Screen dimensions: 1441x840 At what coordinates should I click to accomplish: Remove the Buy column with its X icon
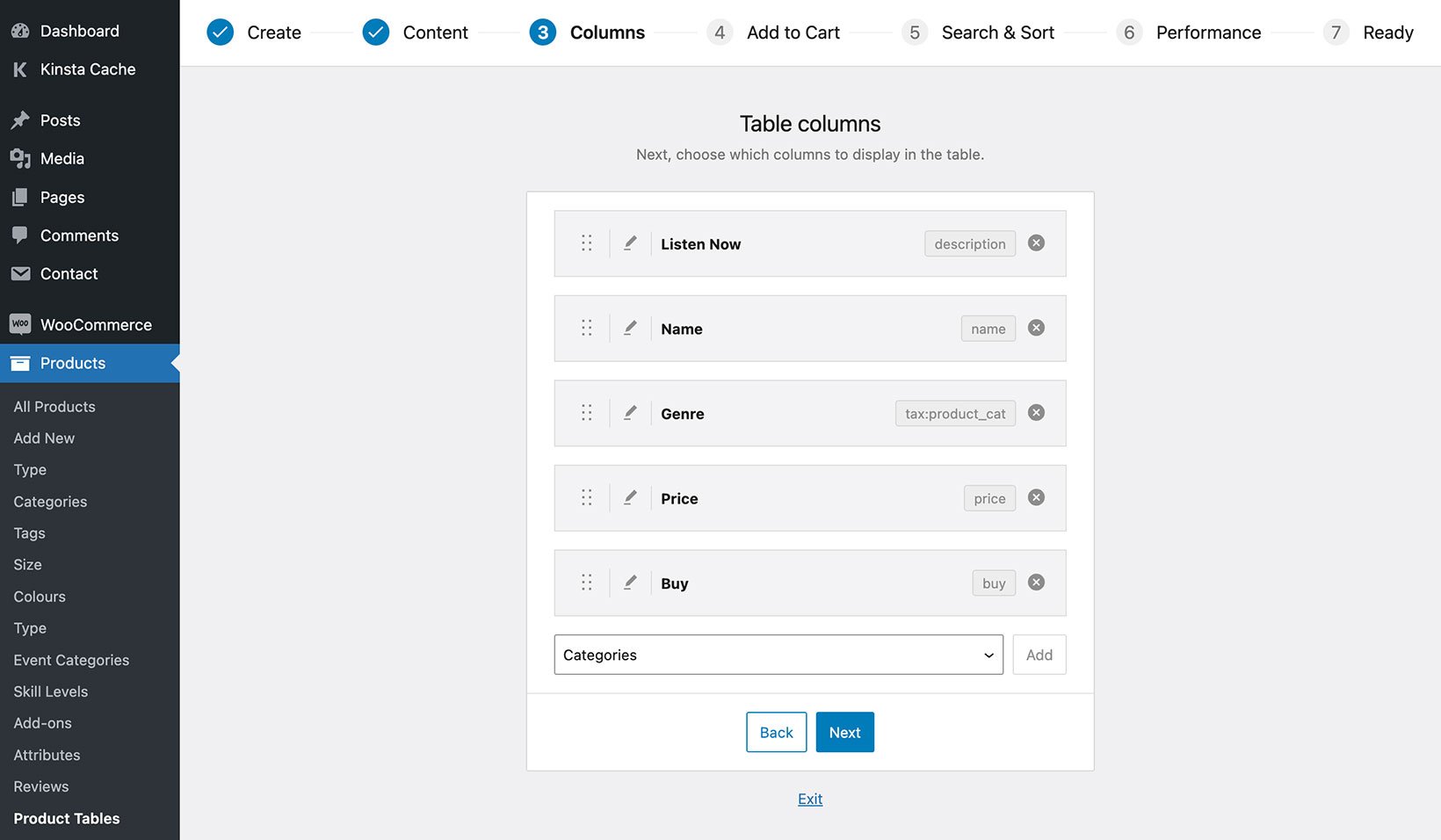1036,582
